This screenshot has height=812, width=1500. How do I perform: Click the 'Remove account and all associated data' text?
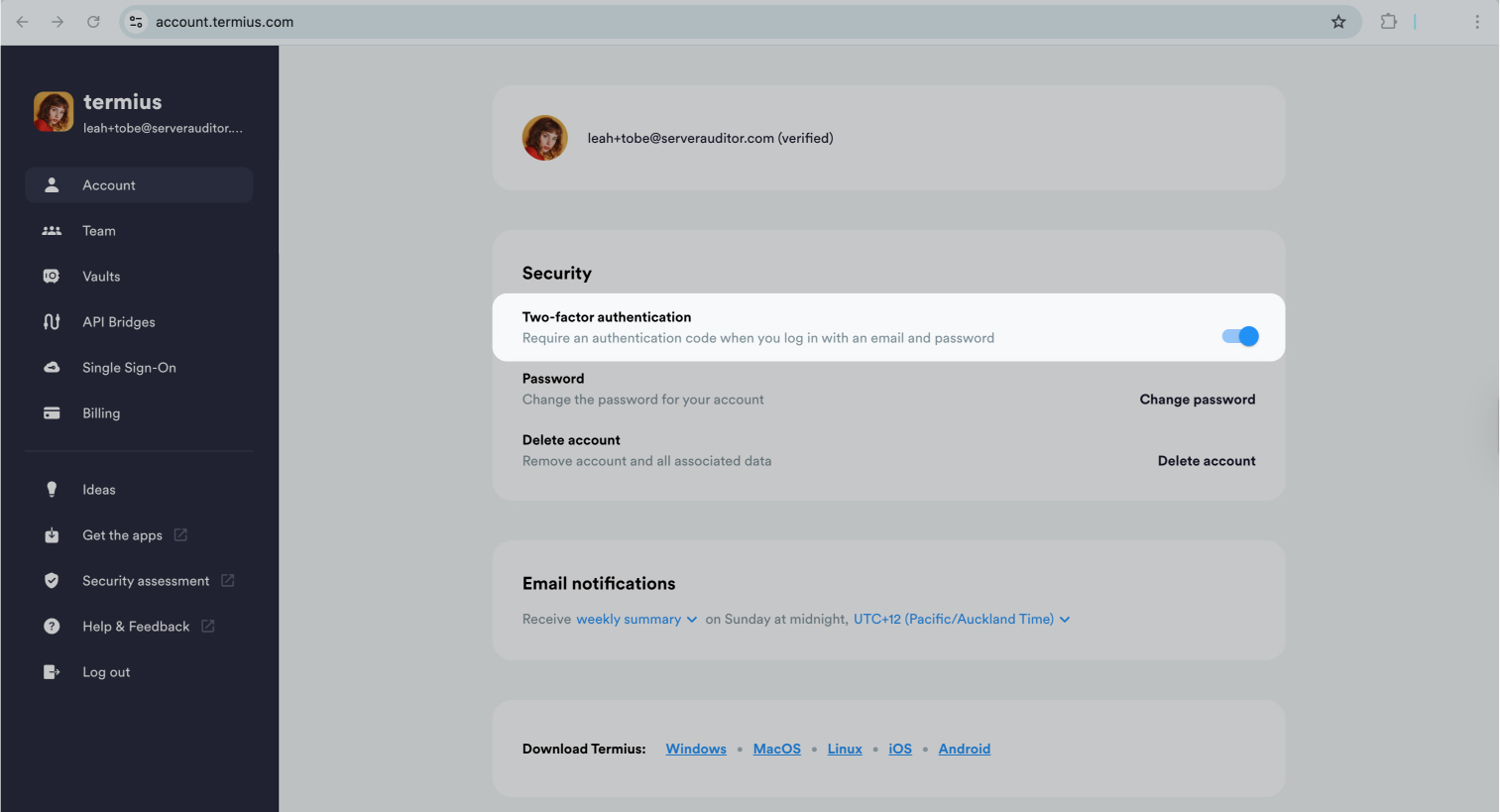[646, 461]
